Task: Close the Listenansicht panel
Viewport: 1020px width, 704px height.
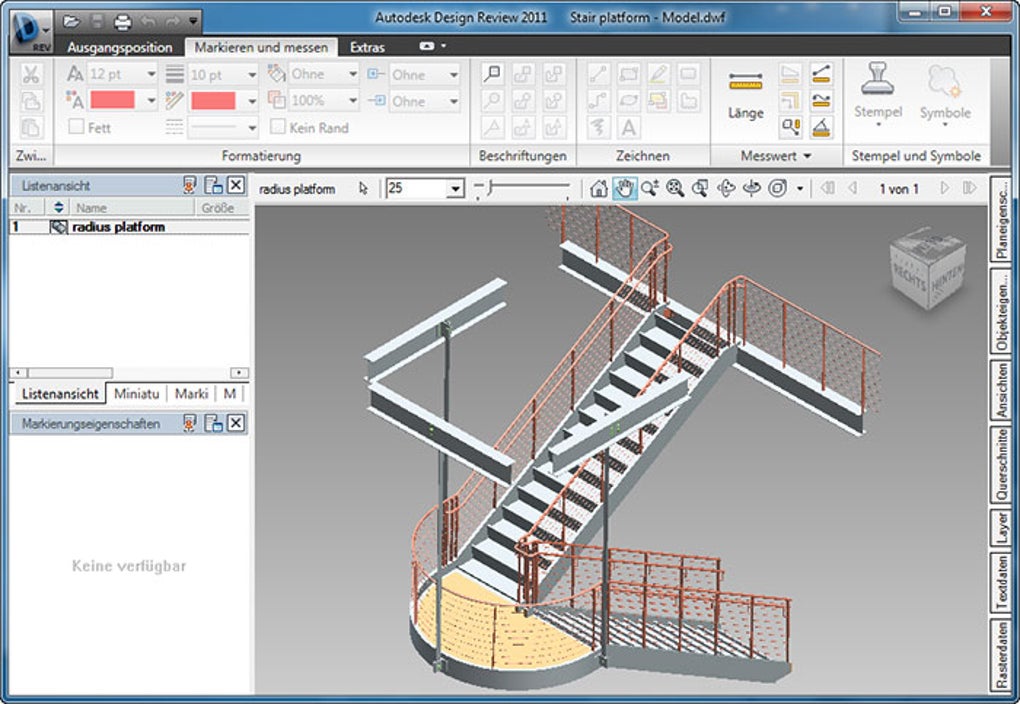Action: pos(235,185)
